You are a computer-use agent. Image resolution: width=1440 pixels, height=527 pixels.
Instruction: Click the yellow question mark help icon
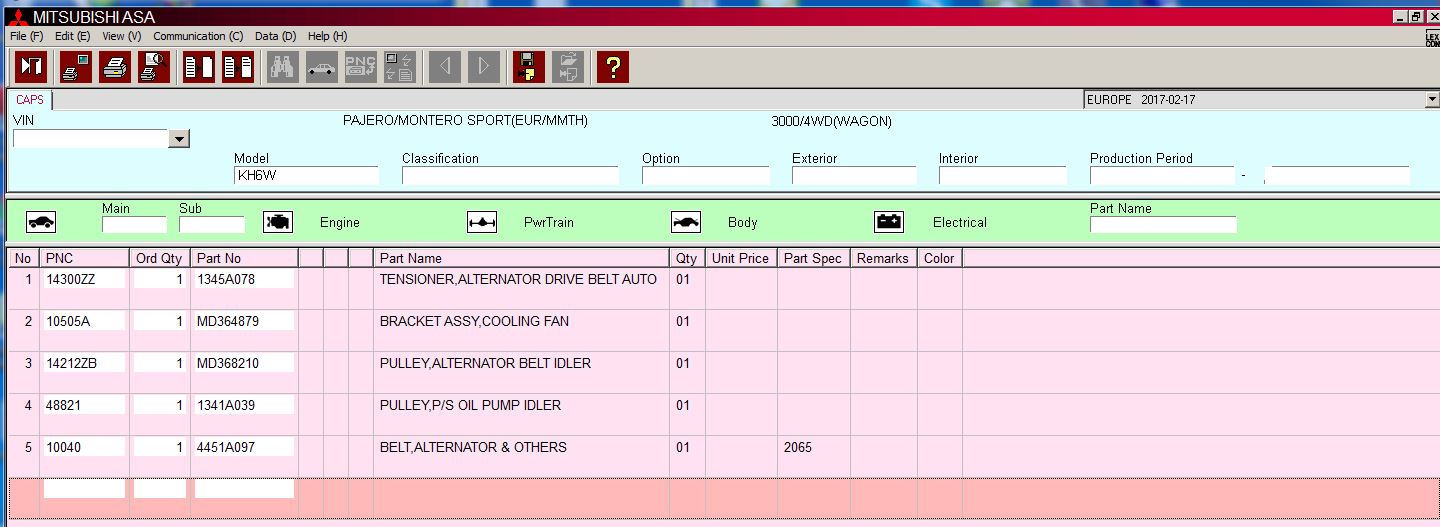(x=612, y=67)
